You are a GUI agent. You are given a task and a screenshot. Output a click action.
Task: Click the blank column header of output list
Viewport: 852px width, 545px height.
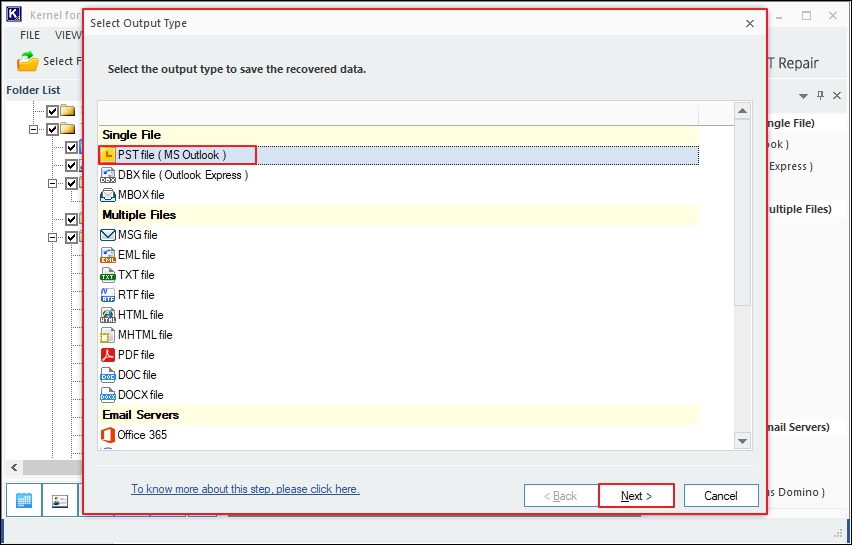[x=398, y=114]
